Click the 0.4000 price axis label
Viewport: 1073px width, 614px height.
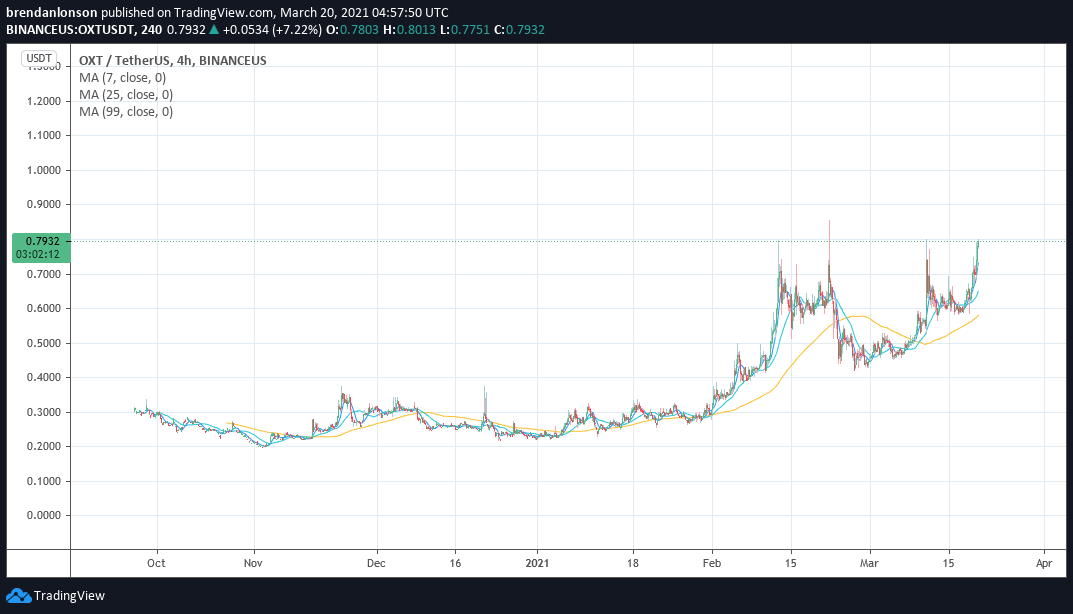click(44, 378)
